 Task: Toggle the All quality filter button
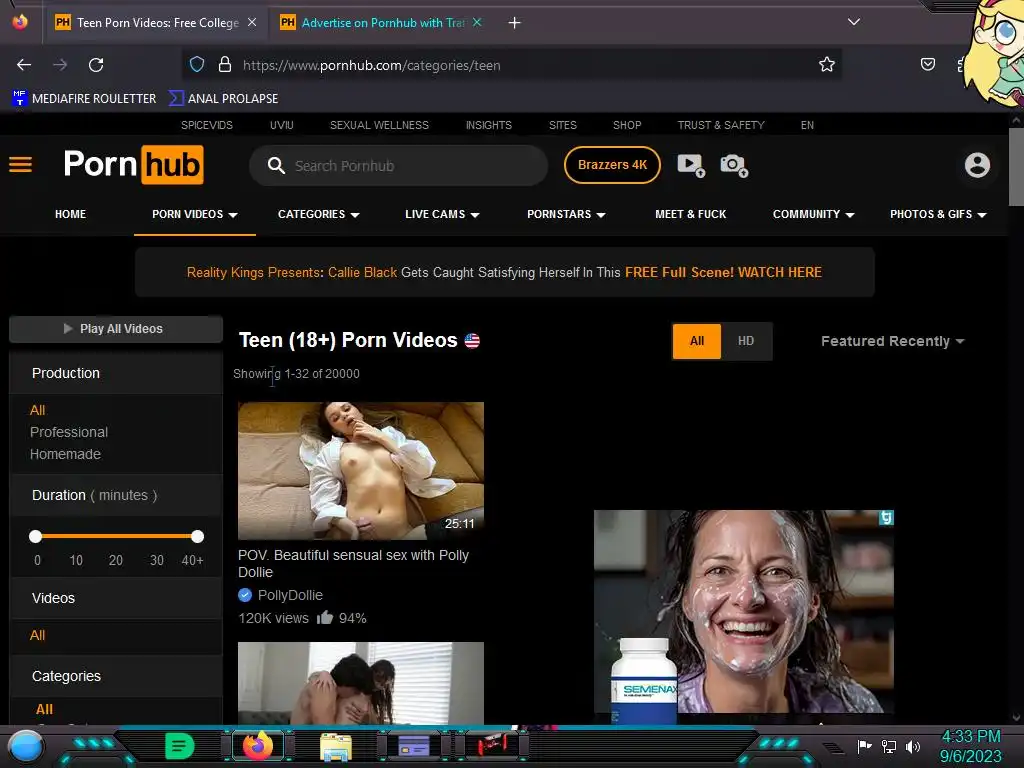pos(697,341)
